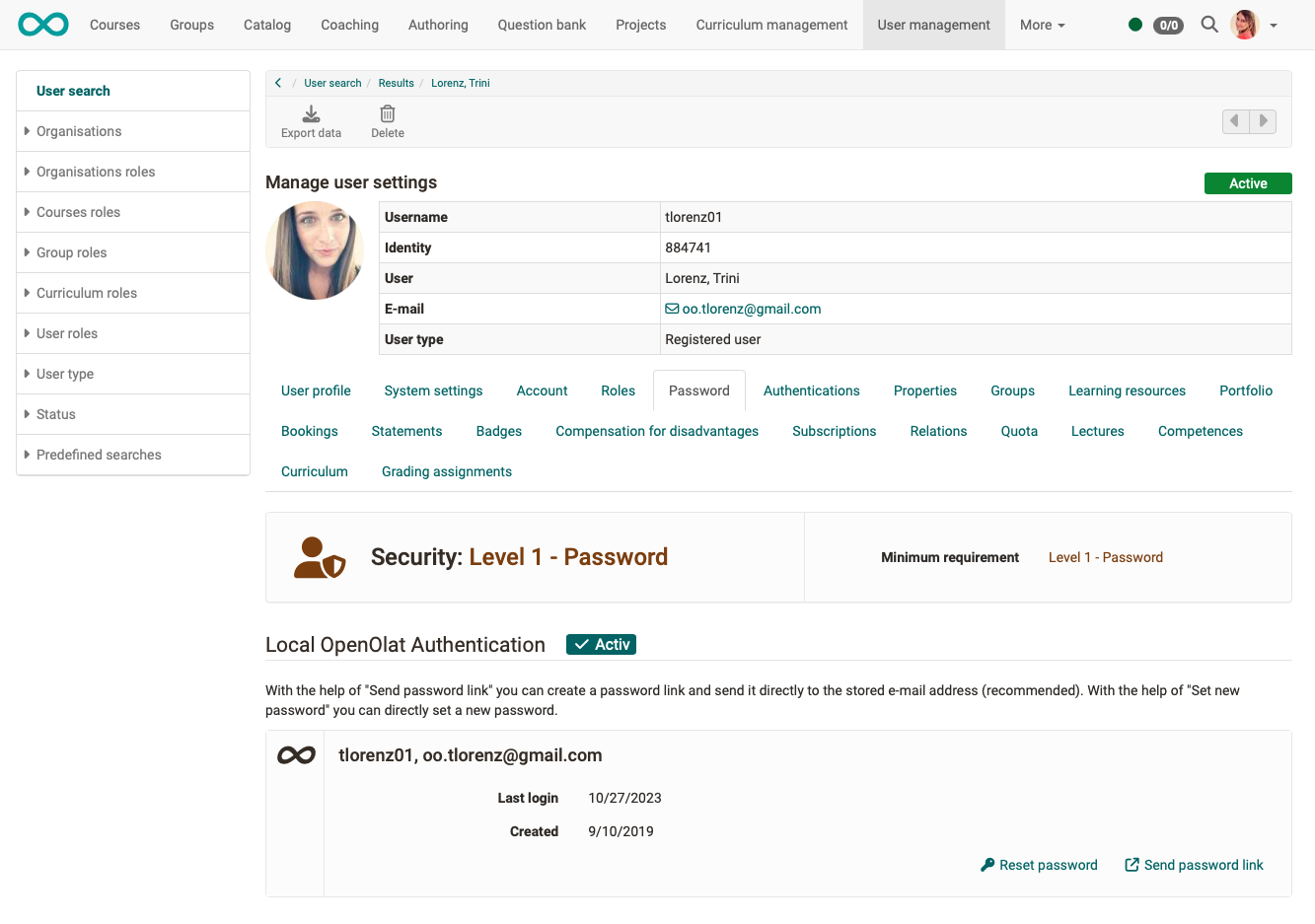Screen dimensions: 1315x924
Task: Click the breadcrumb back chevron
Action: click(x=278, y=83)
